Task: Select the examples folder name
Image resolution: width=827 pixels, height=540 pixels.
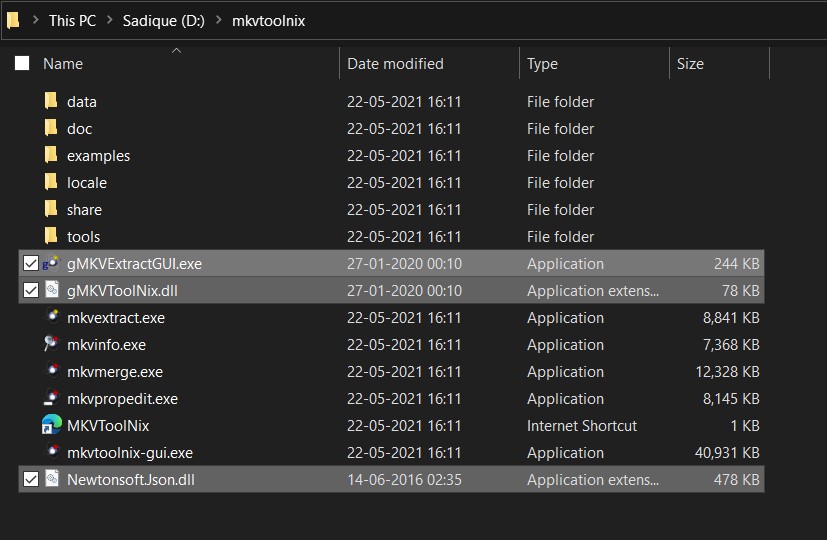Action: pos(98,156)
